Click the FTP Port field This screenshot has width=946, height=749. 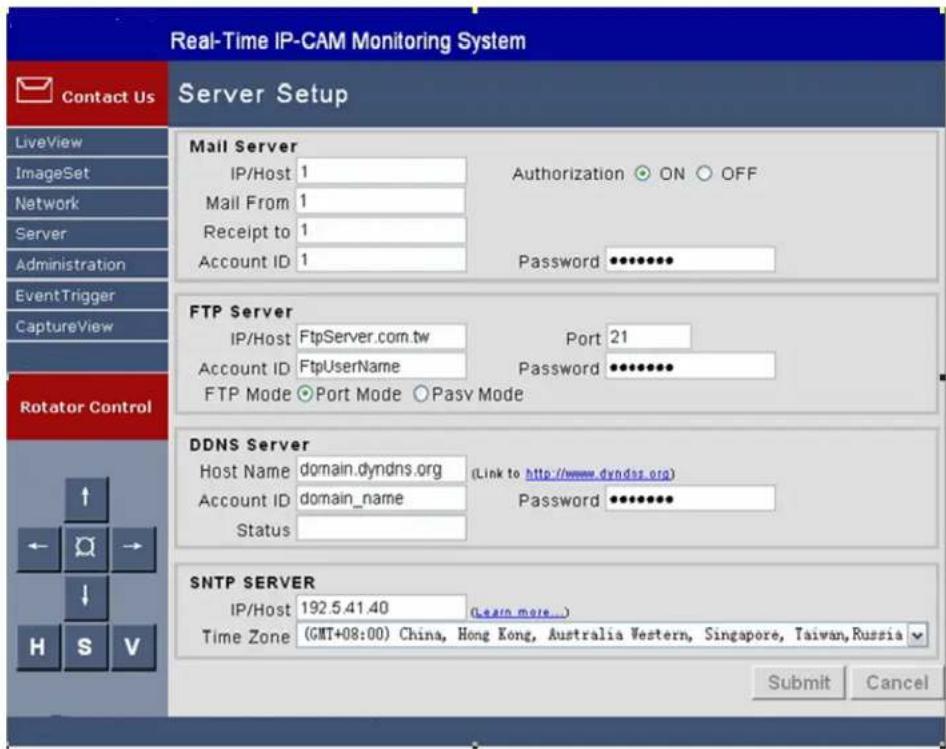(649, 337)
